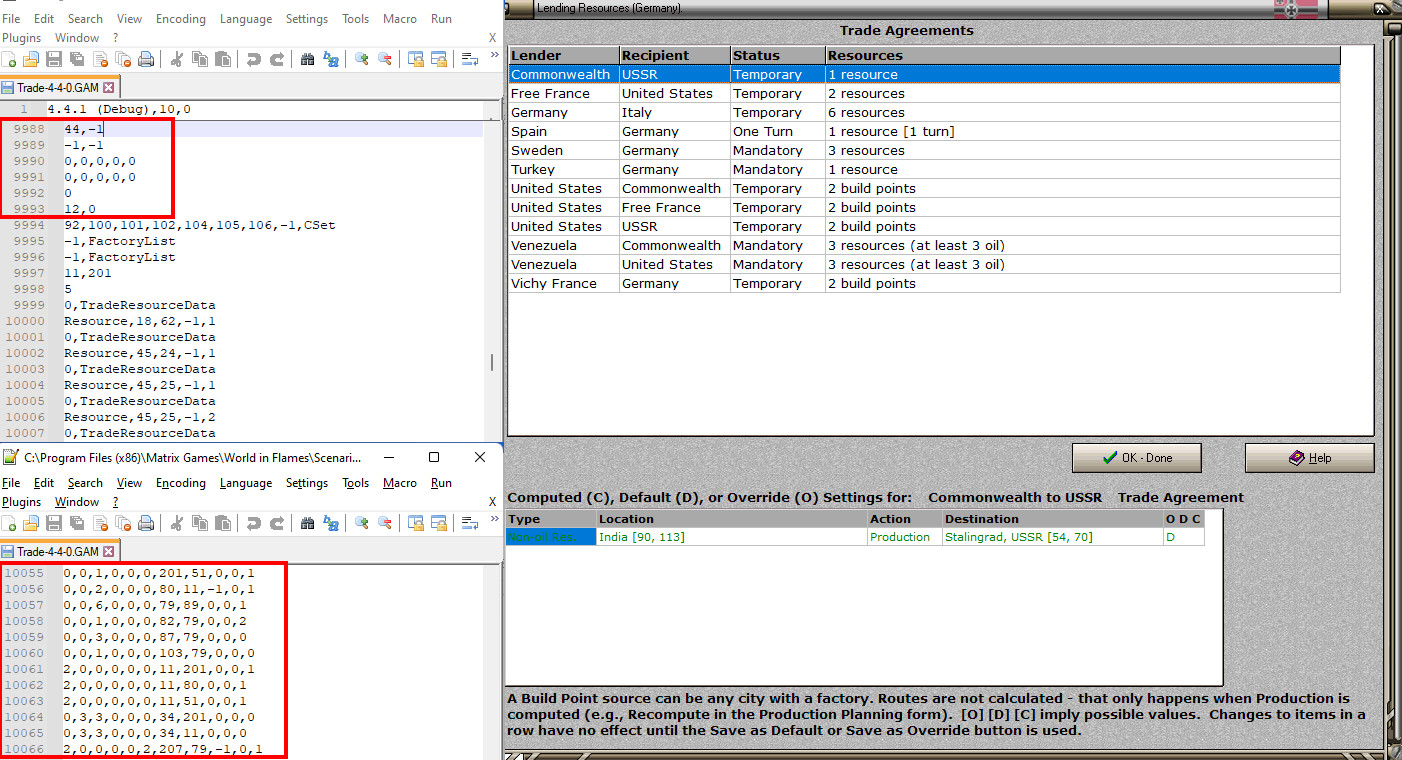Select Sweden to Germany Mandatory row

tap(924, 151)
